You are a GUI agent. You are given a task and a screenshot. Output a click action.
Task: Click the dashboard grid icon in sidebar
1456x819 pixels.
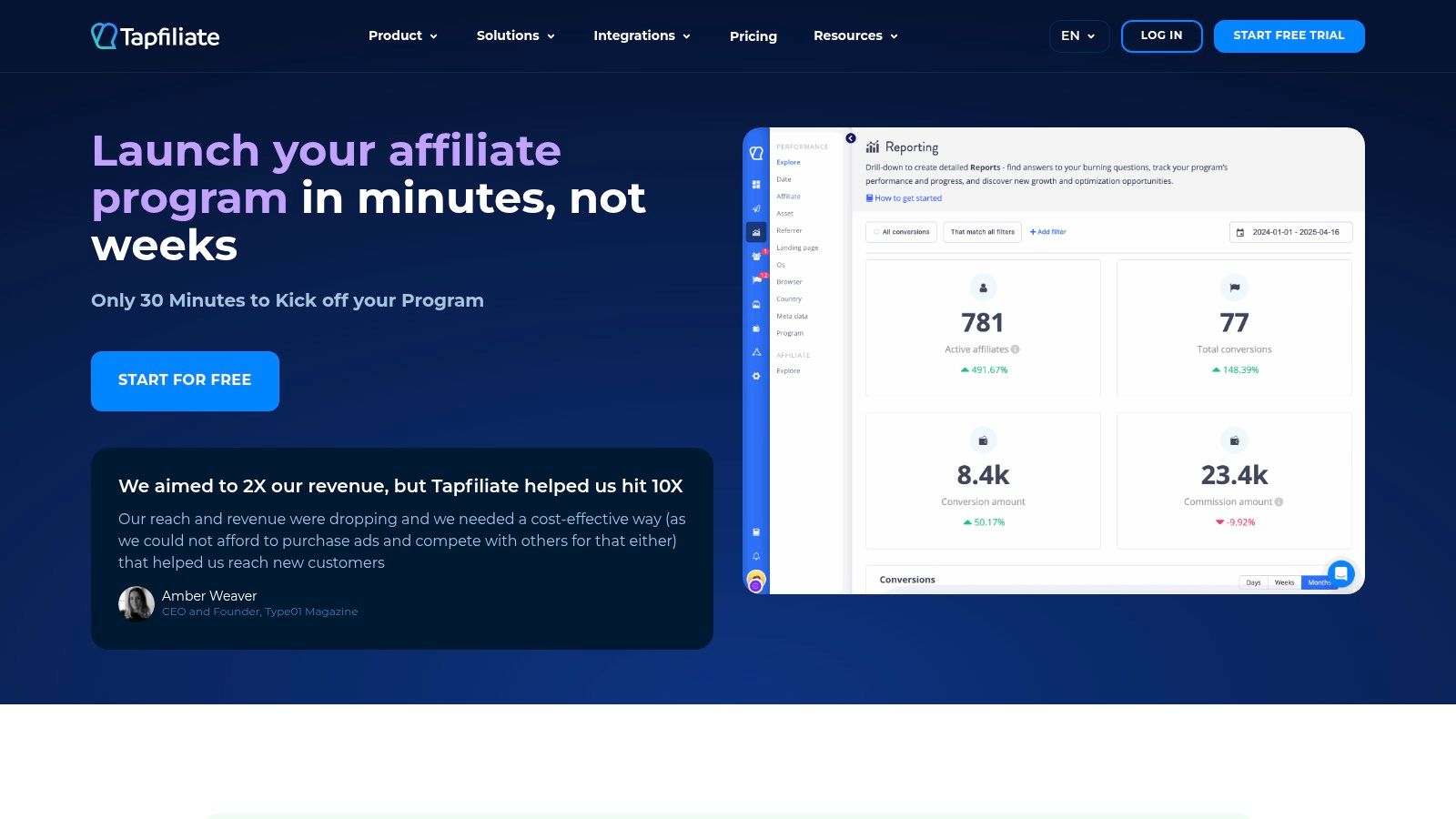click(x=756, y=185)
